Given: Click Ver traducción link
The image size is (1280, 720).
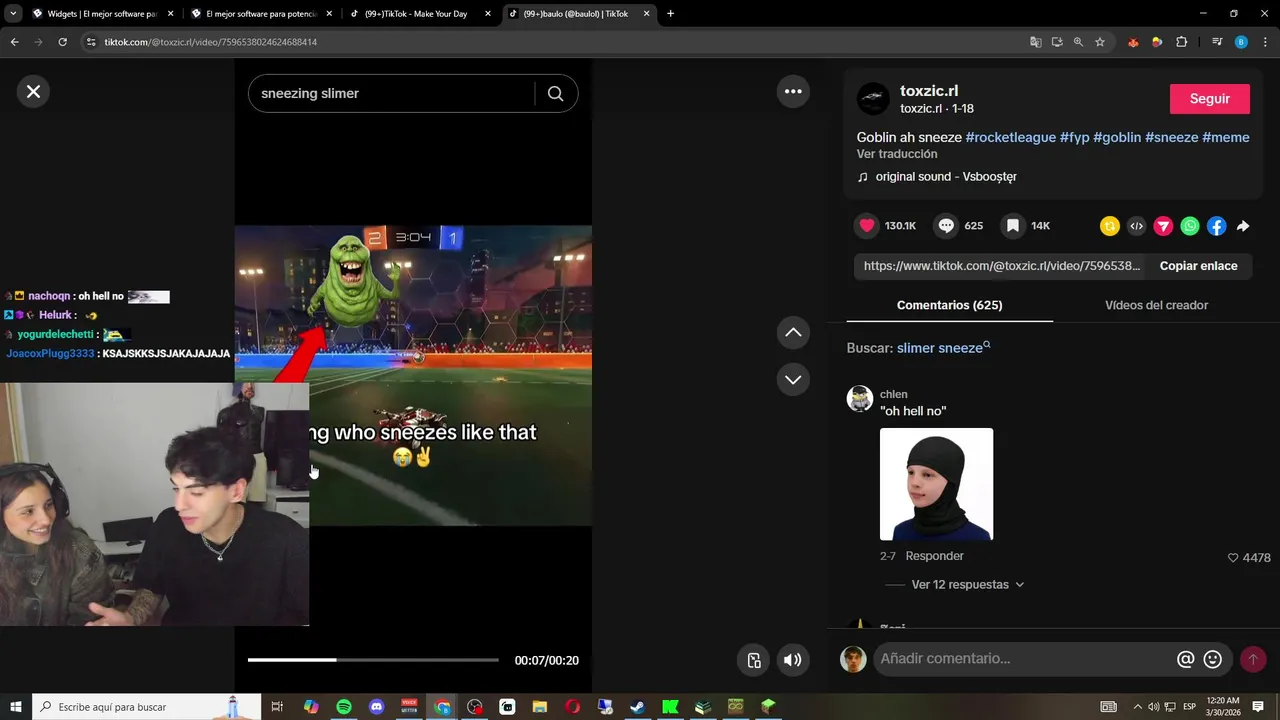Looking at the screenshot, I should point(897,154).
